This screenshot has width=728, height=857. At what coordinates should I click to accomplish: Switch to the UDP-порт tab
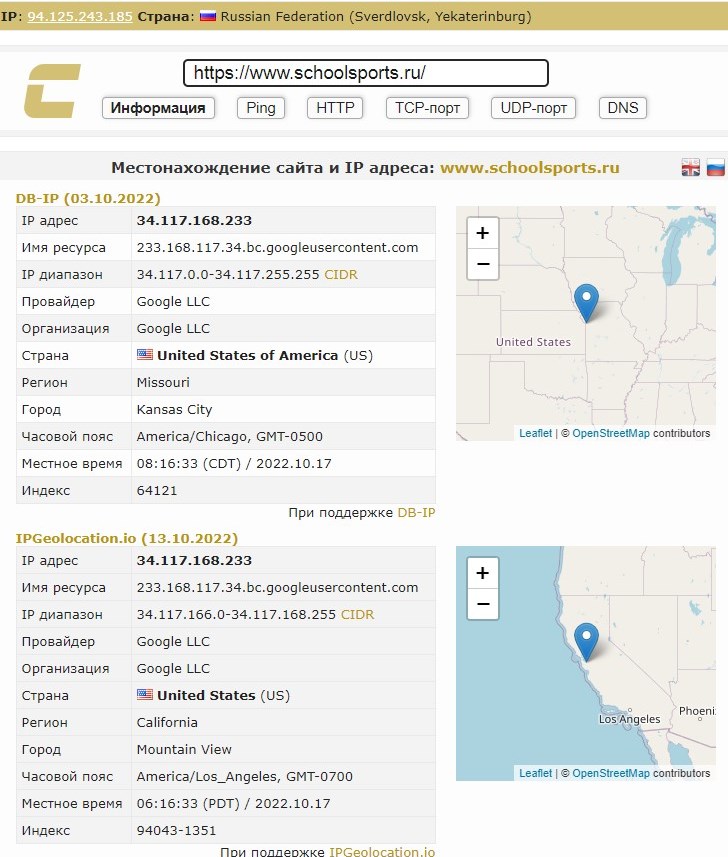click(534, 108)
